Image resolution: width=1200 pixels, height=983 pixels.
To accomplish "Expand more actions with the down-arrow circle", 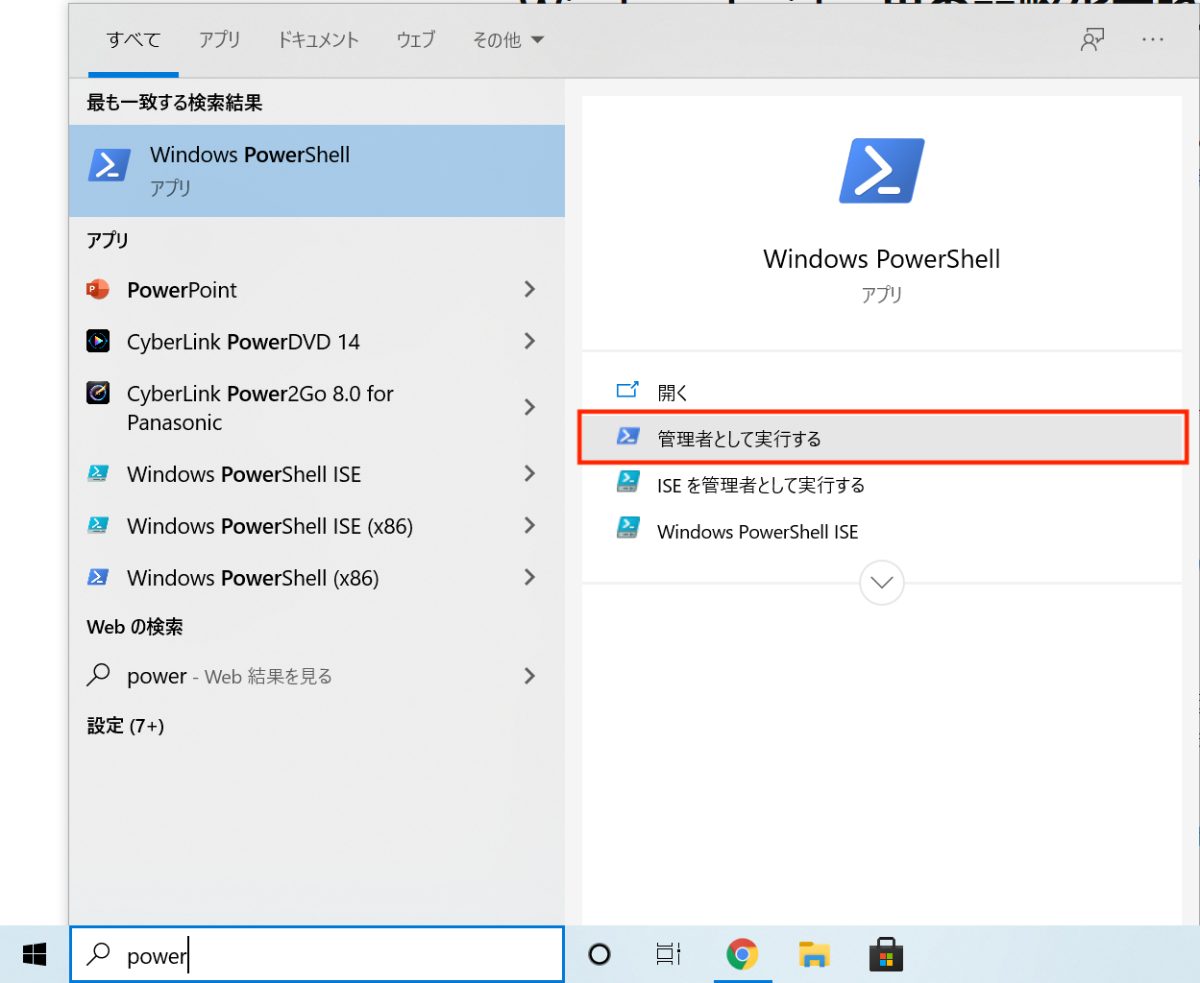I will [882, 582].
